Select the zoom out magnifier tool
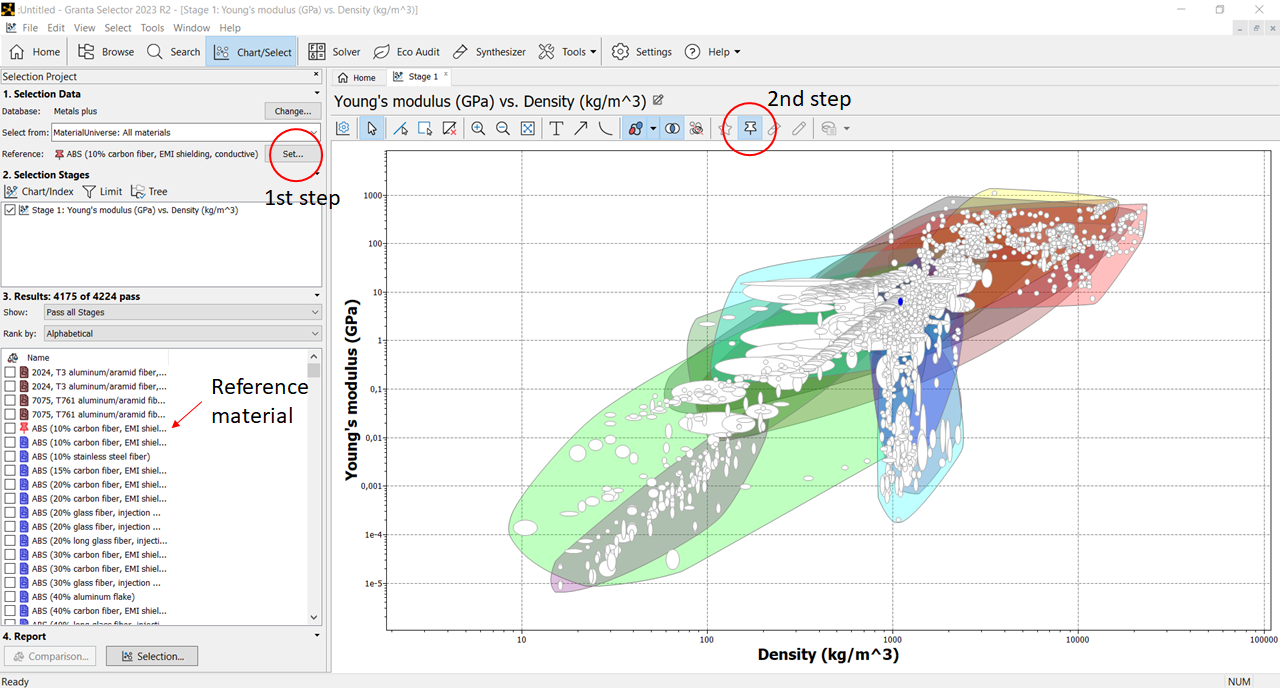The width and height of the screenshot is (1280, 688). [503, 129]
